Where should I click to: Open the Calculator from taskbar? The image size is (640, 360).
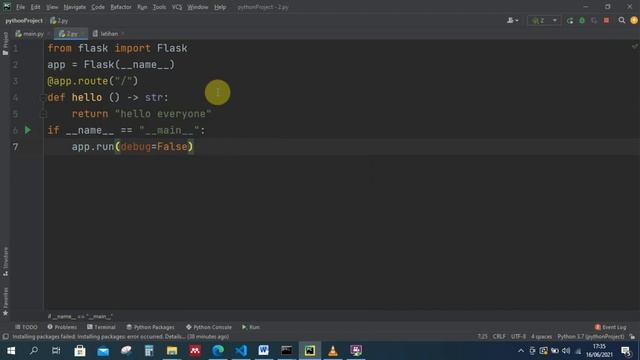point(149,351)
